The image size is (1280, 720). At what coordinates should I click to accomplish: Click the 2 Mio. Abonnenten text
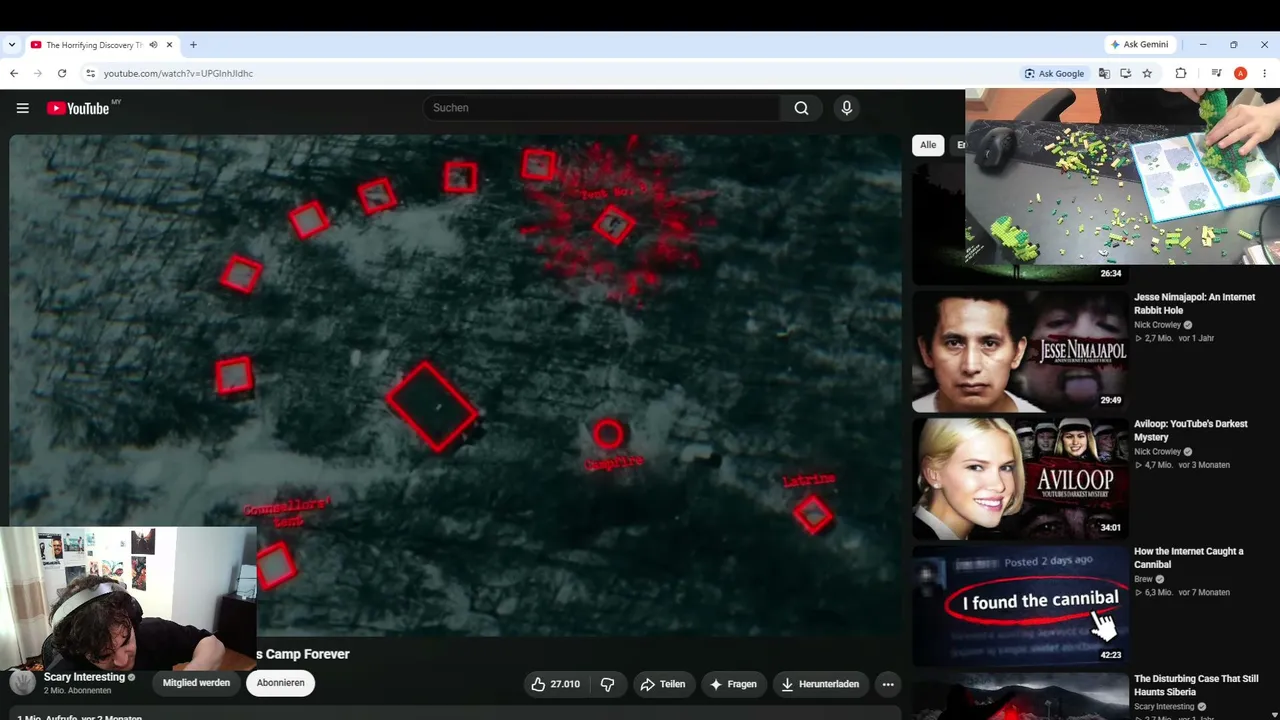[77, 691]
